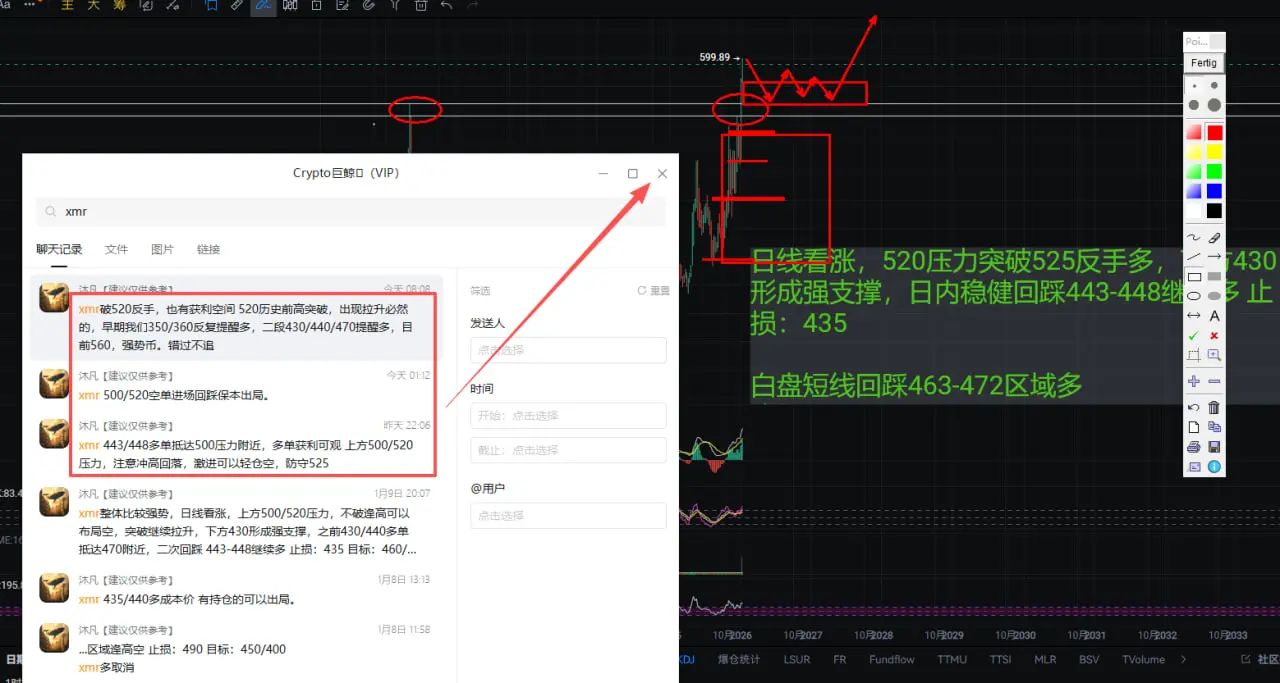Select the TVolume indicator tab
Image resolution: width=1280 pixels, height=683 pixels.
point(1143,660)
